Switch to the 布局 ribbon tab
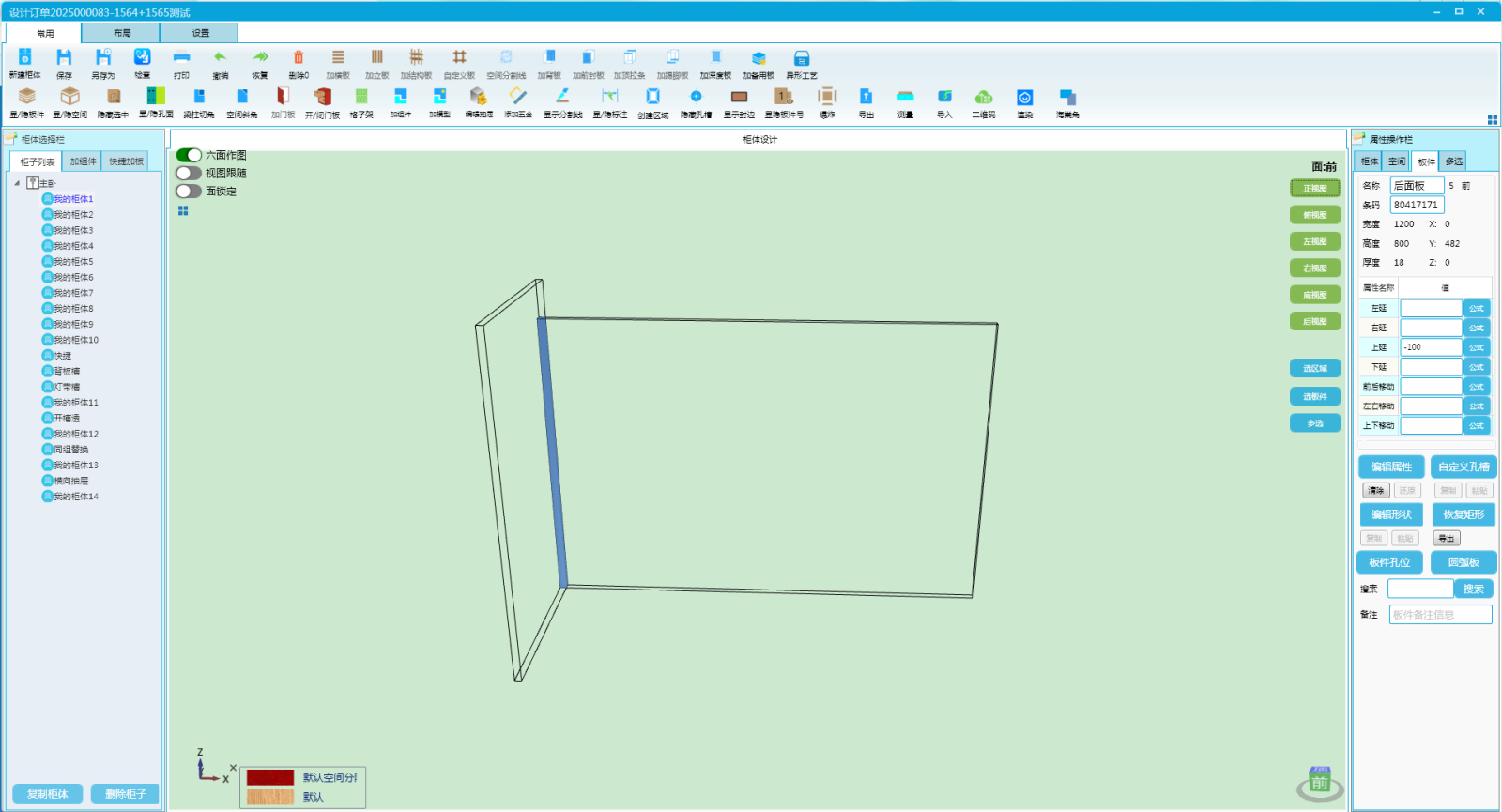Image resolution: width=1502 pixels, height=812 pixels. tap(122, 33)
